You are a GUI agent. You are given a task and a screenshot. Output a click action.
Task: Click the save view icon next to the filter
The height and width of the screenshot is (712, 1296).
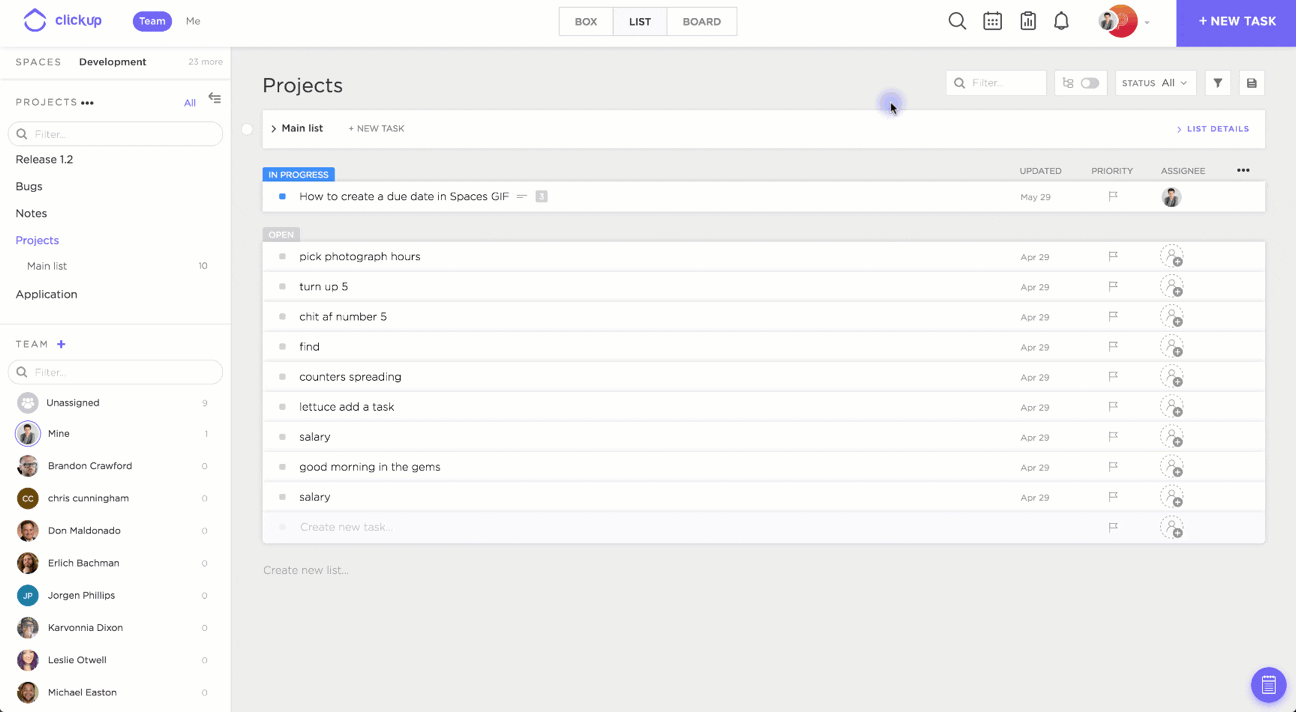[1251, 83]
